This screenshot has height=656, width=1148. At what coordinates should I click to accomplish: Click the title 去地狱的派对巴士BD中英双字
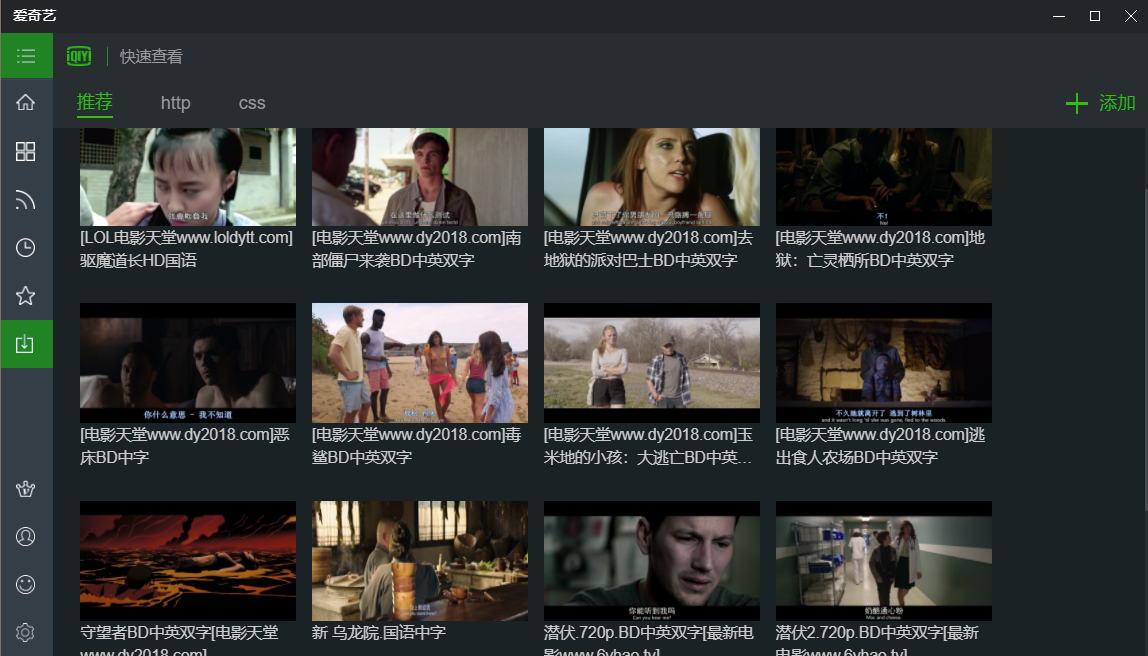click(648, 249)
